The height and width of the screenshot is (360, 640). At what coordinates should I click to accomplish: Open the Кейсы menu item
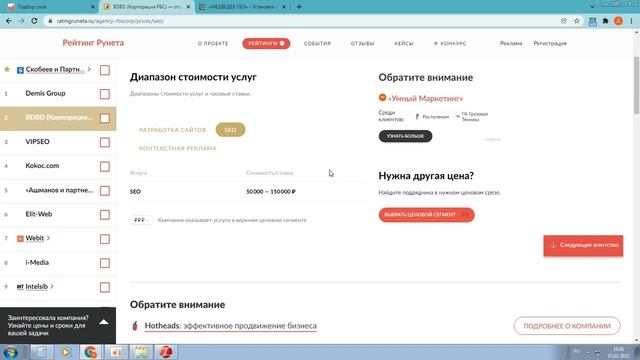point(404,43)
